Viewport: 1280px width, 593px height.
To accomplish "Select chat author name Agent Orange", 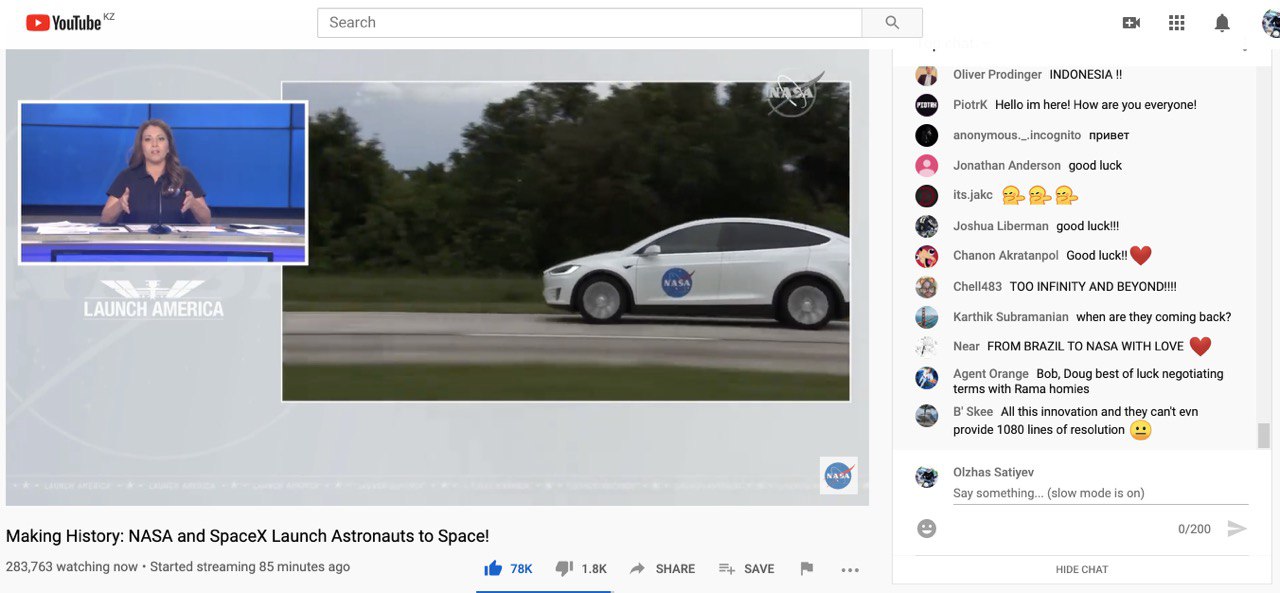I will 991,374.
